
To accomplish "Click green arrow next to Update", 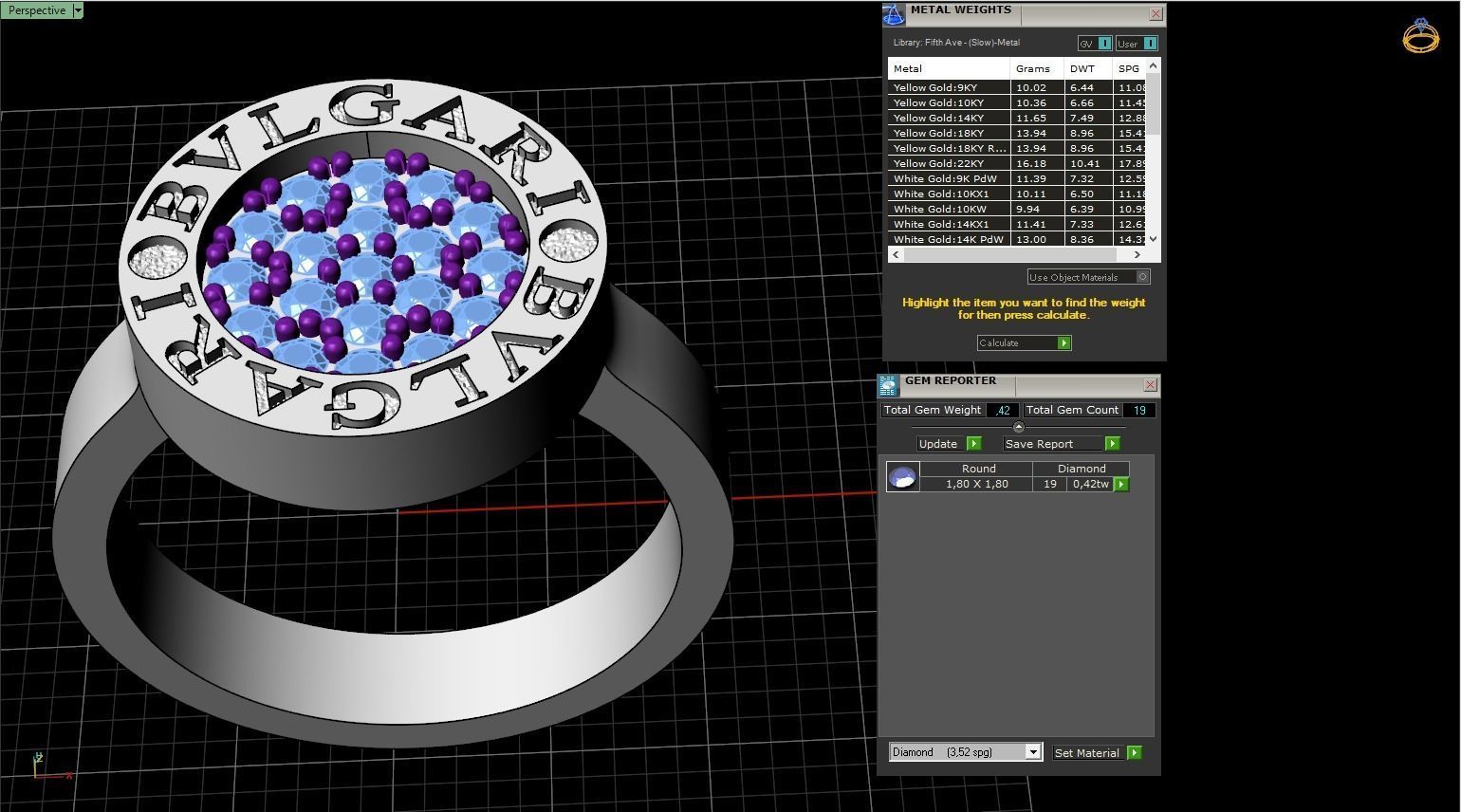I will click(x=974, y=444).
